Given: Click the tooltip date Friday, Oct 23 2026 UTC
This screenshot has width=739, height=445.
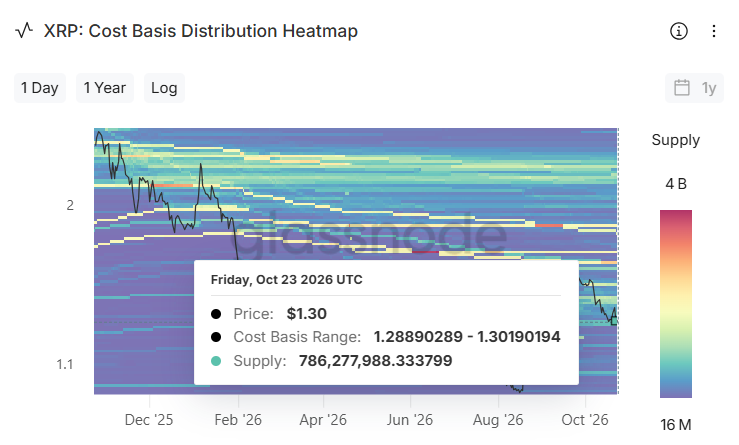Looking at the screenshot, I should (287, 280).
